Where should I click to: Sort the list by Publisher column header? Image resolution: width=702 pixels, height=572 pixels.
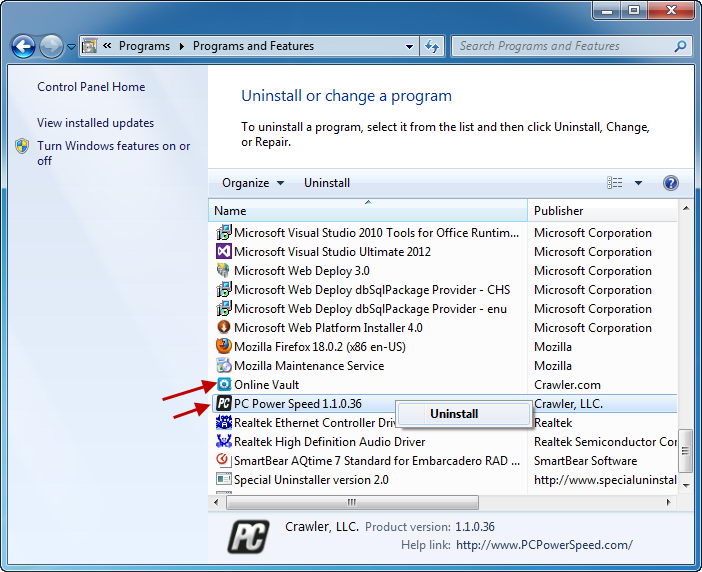603,211
